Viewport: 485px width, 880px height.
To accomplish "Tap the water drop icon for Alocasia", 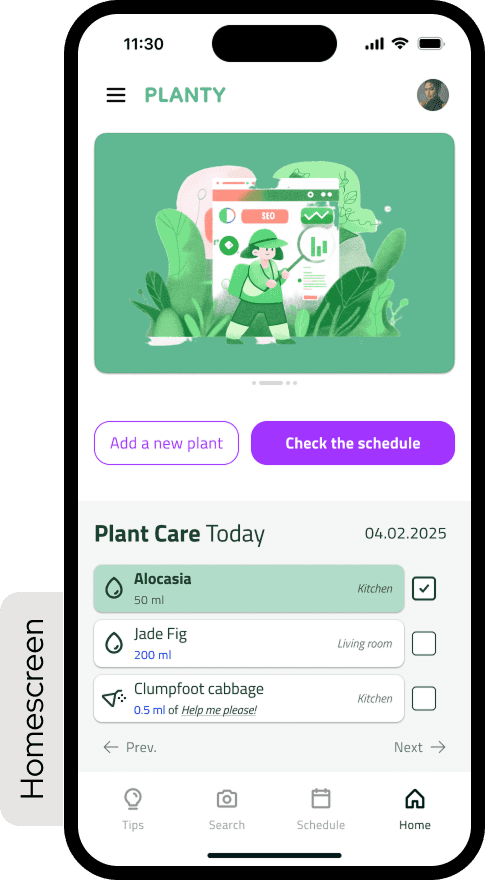I will point(115,588).
